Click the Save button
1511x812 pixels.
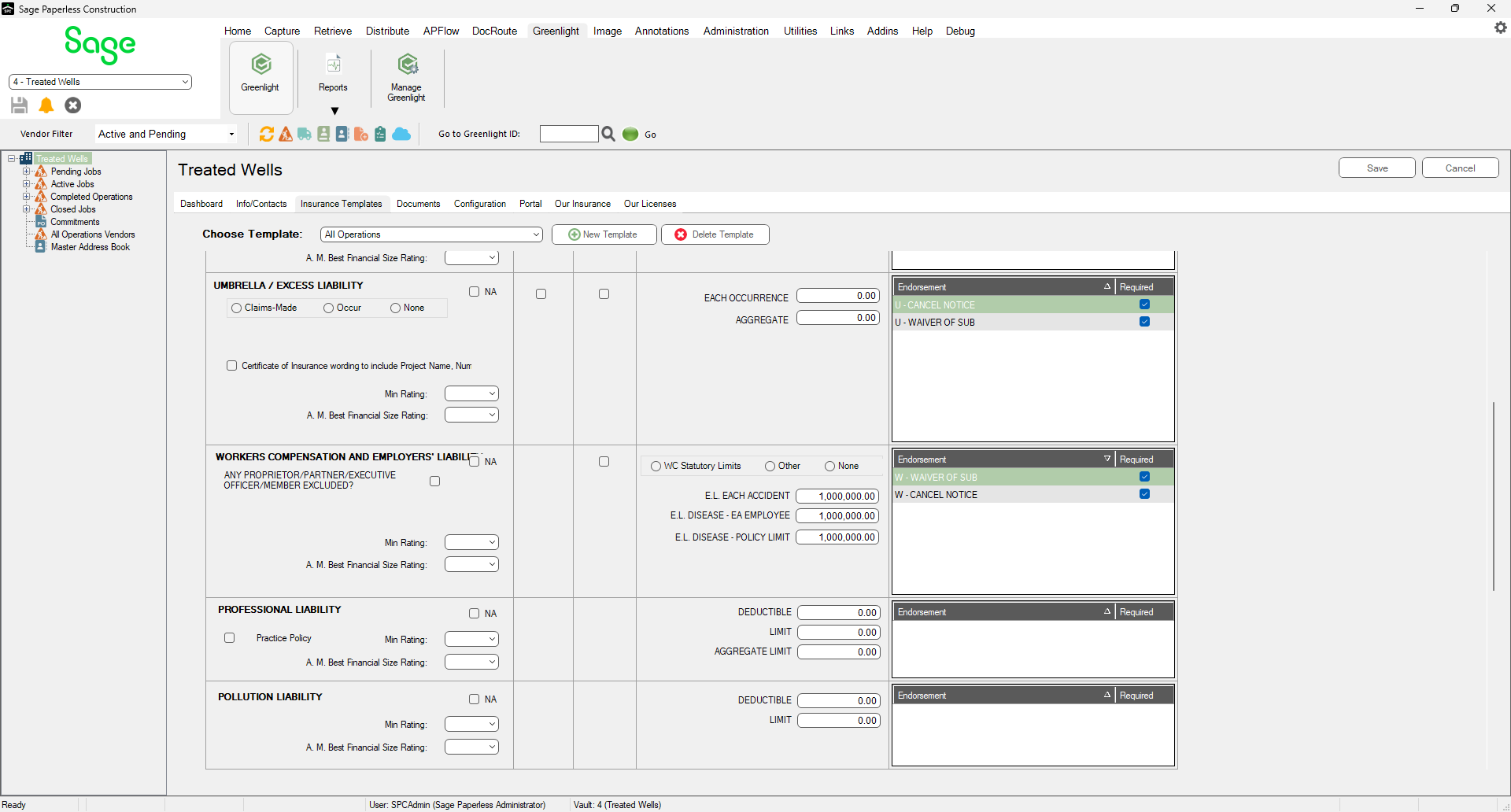pos(1377,168)
